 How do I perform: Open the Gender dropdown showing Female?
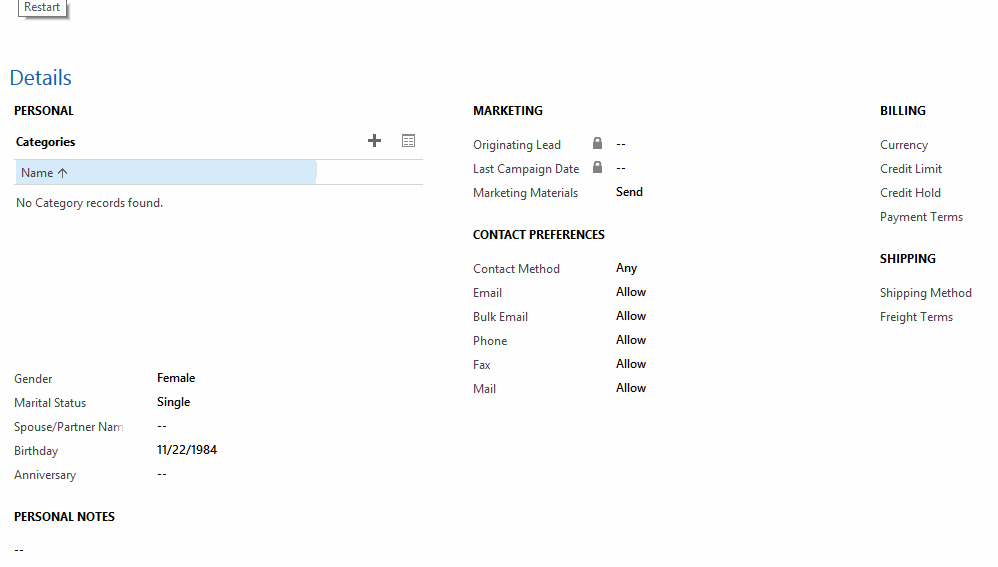pos(176,378)
